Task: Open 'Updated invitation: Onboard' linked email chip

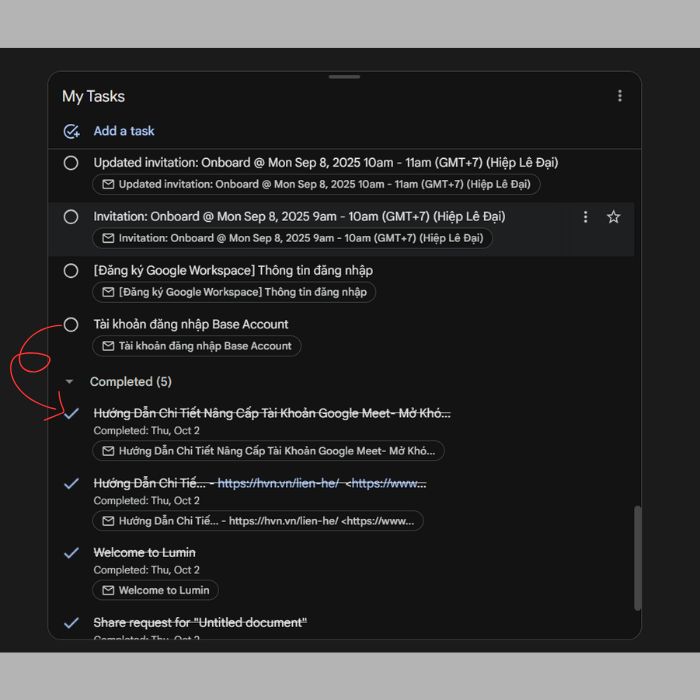Action: (316, 184)
